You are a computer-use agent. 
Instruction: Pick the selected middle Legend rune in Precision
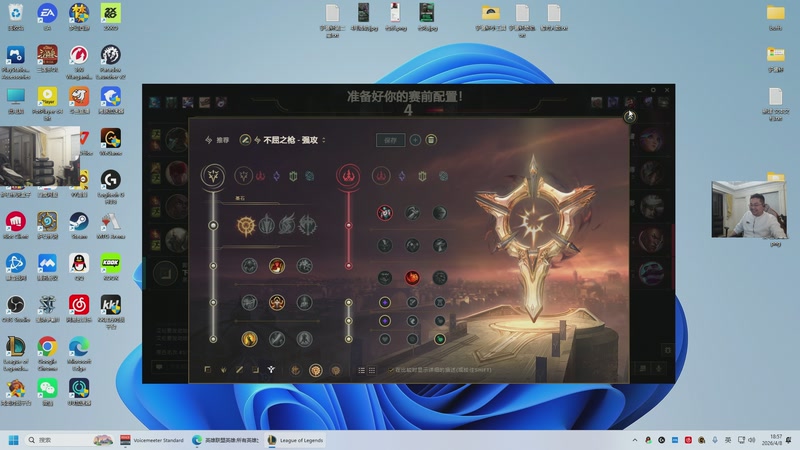pyautogui.click(x=277, y=302)
